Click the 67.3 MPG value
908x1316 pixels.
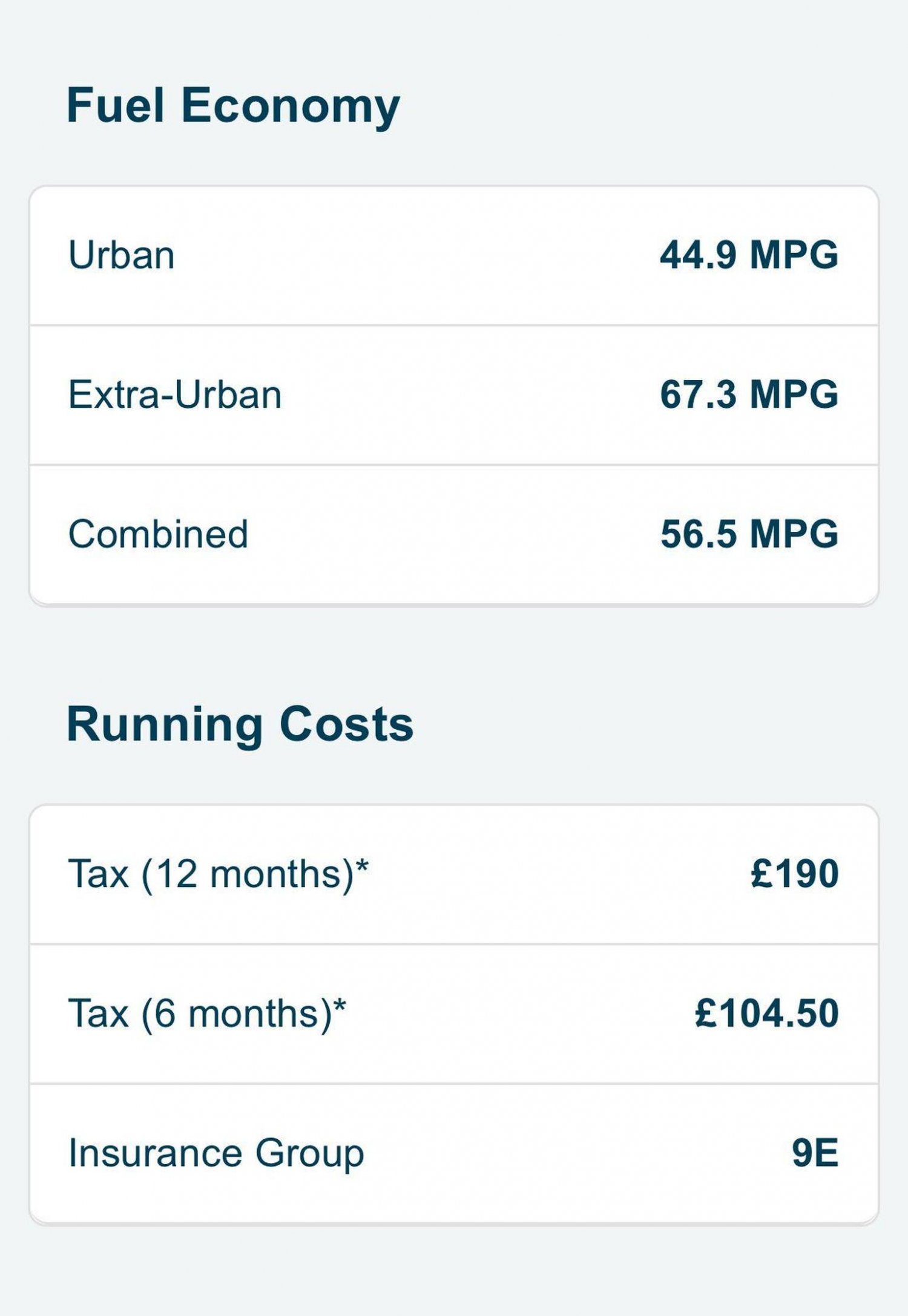pyautogui.click(x=749, y=394)
